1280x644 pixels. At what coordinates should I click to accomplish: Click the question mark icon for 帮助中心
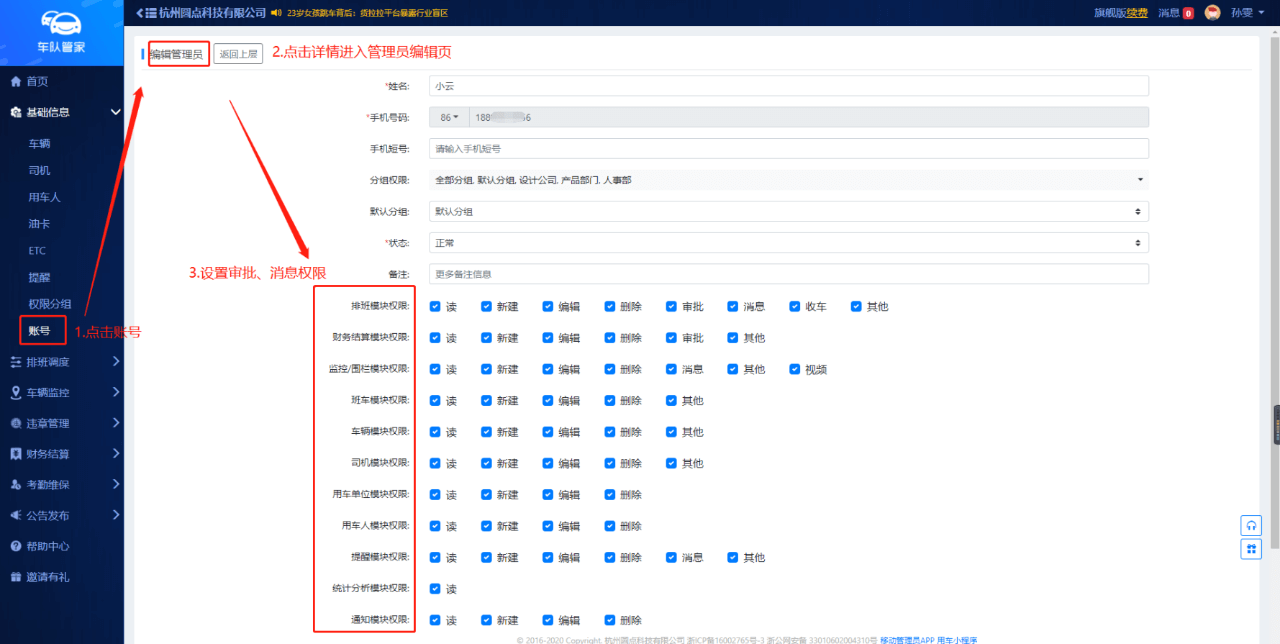[x=16, y=546]
